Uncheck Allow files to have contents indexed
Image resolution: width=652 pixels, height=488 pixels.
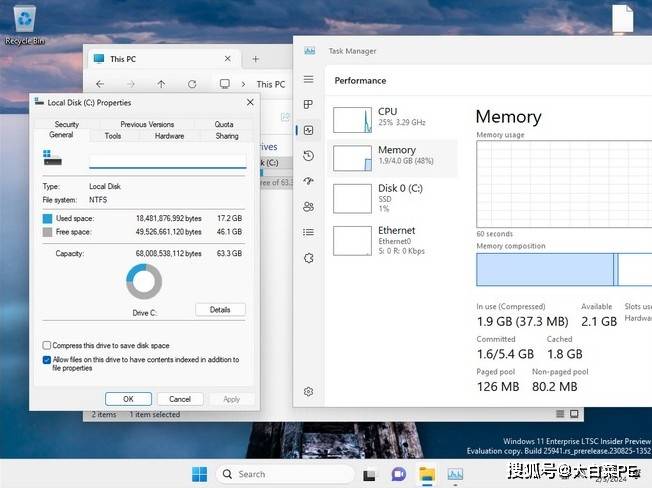tap(47, 360)
